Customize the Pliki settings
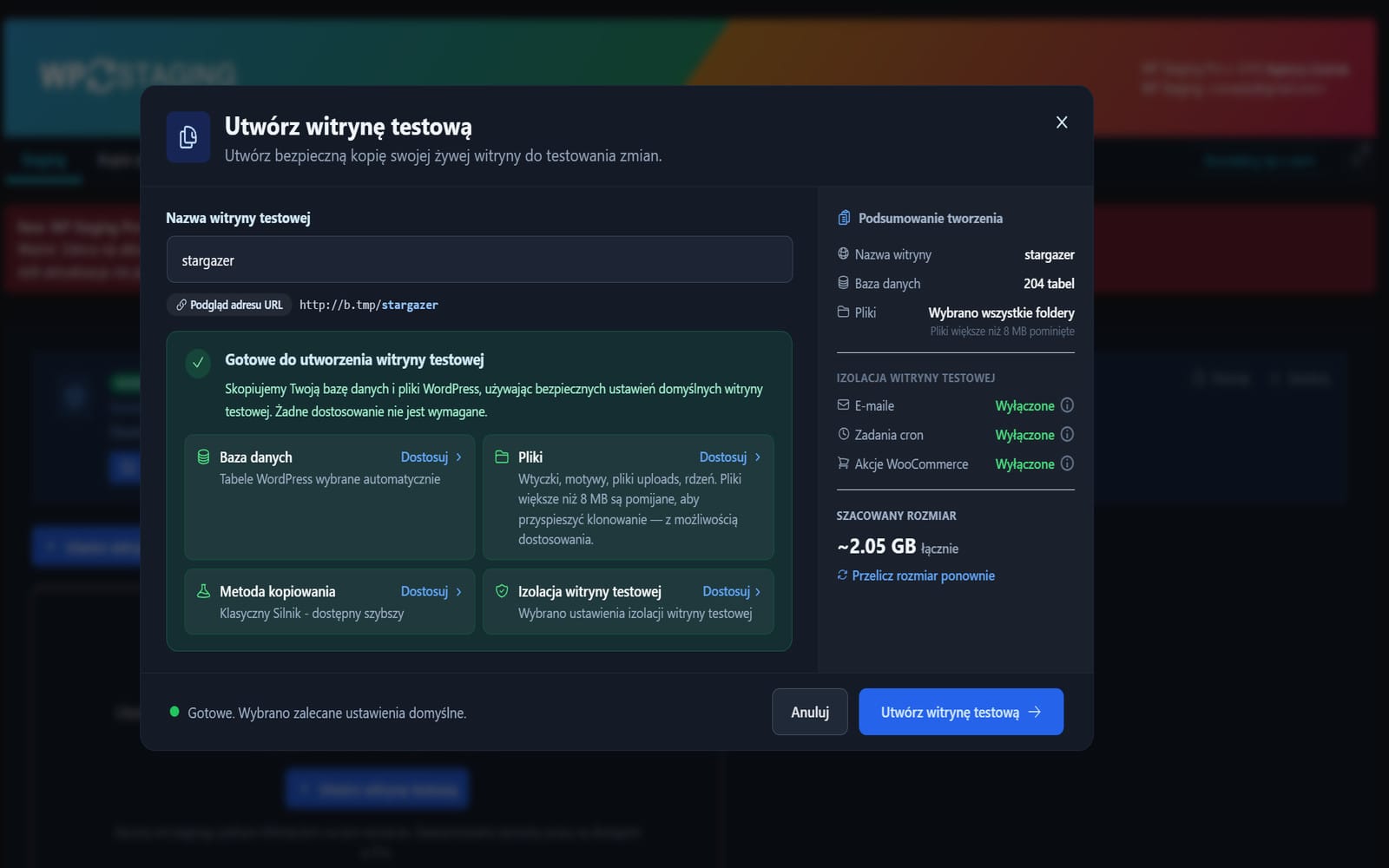 tap(723, 457)
